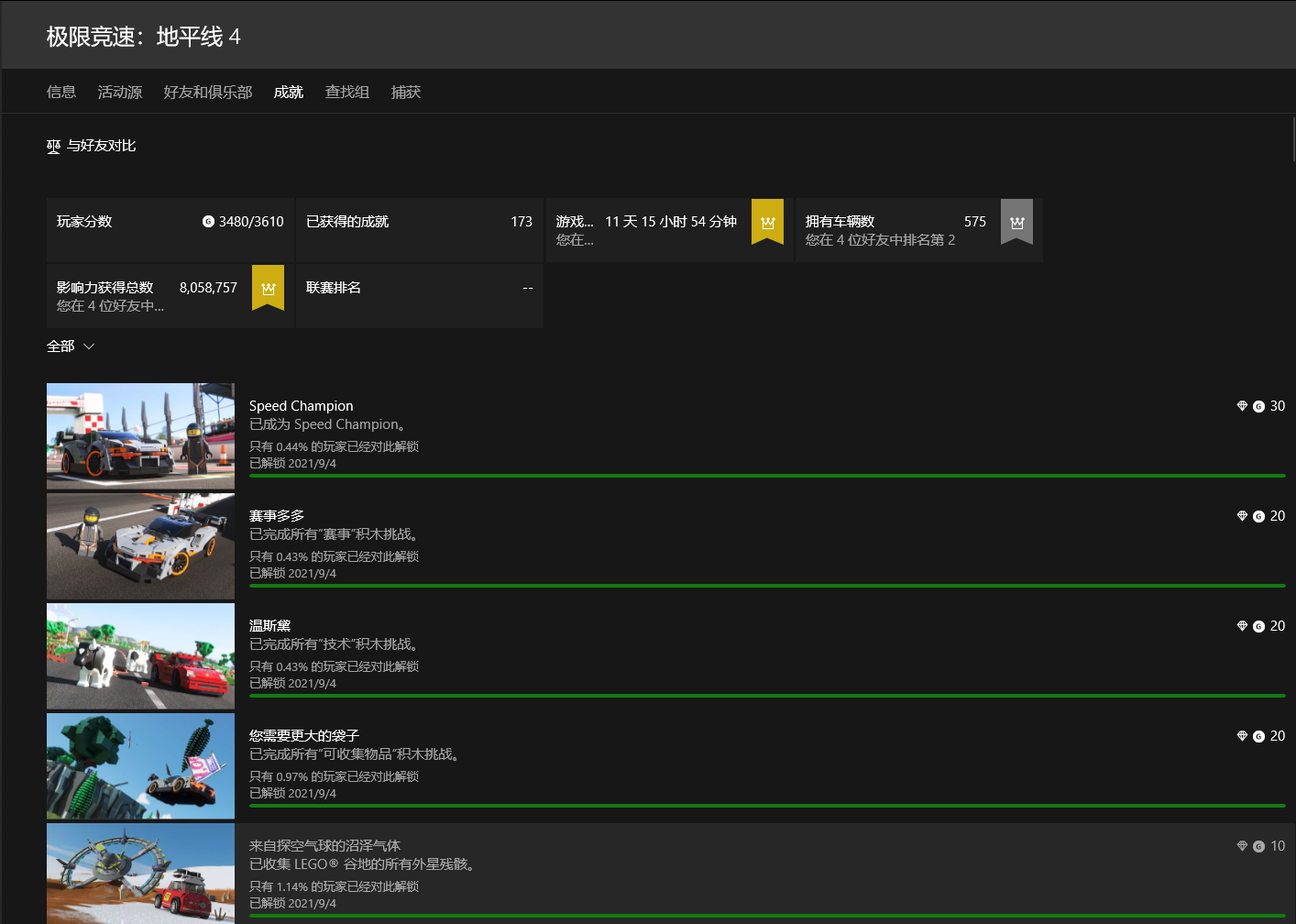Screen dimensions: 1296x924
Task: Click the 575 cars owned value
Action: [x=975, y=222]
